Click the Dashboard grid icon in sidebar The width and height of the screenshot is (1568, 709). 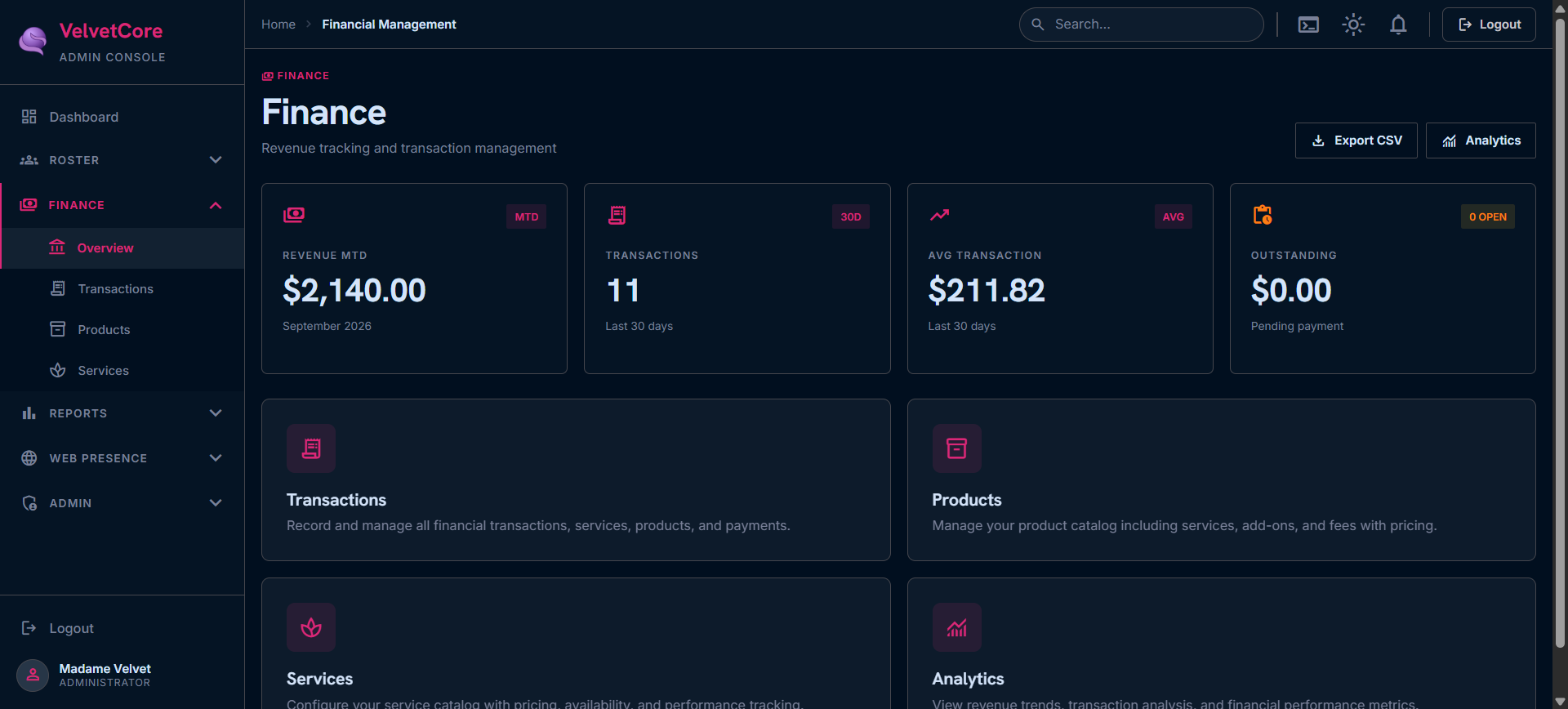[29, 117]
